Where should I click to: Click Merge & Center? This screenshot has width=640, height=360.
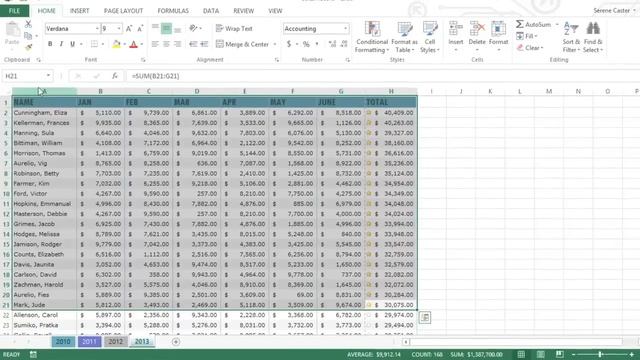242,44
